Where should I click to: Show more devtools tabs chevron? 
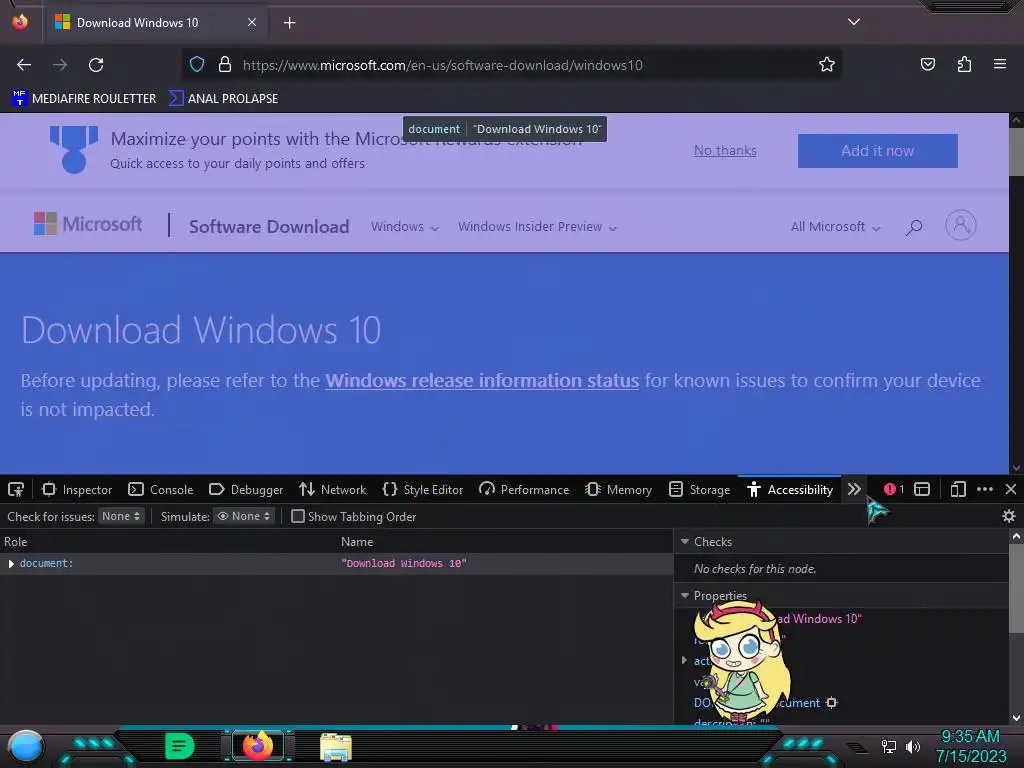click(854, 489)
